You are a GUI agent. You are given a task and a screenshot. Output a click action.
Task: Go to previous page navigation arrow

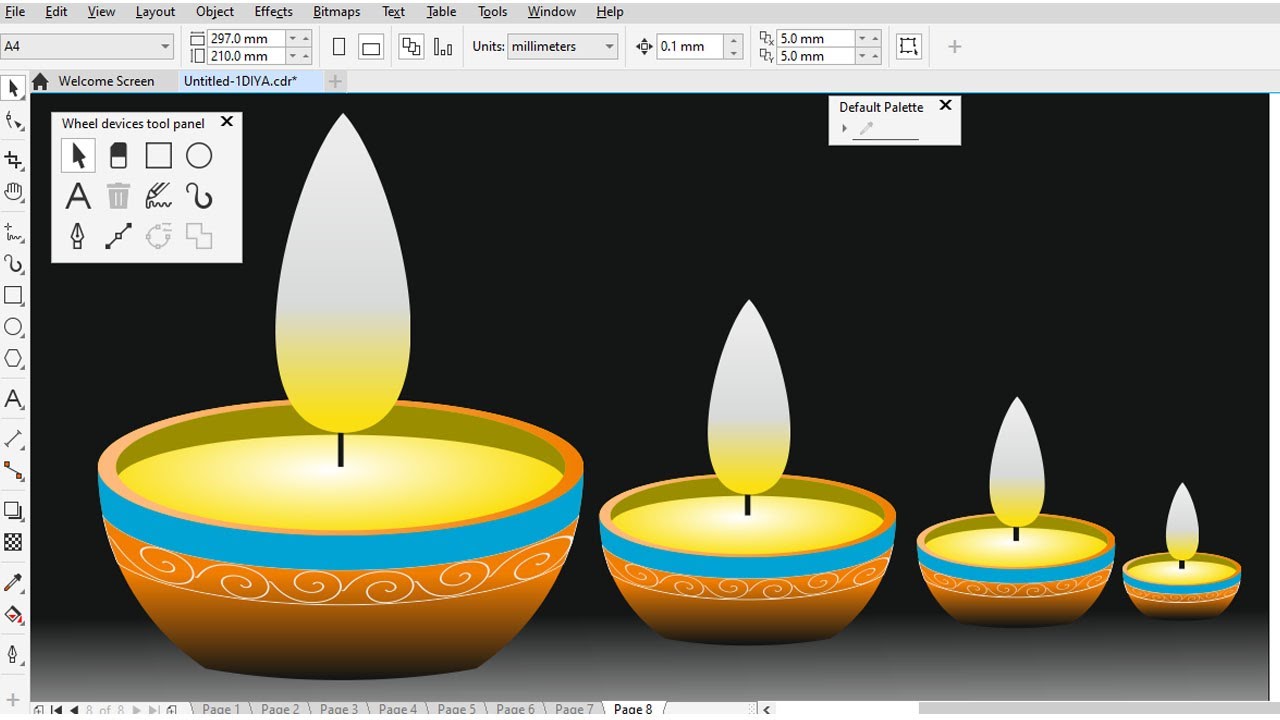point(74,710)
